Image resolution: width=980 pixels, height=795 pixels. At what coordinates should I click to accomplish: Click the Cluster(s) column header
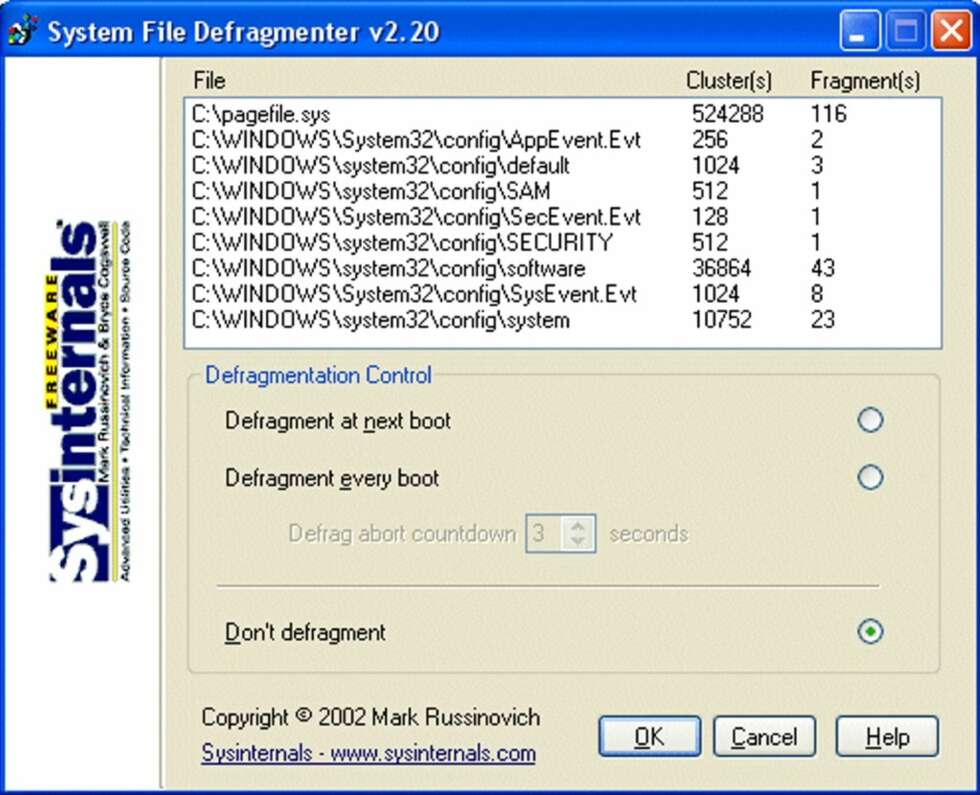pyautogui.click(x=729, y=81)
